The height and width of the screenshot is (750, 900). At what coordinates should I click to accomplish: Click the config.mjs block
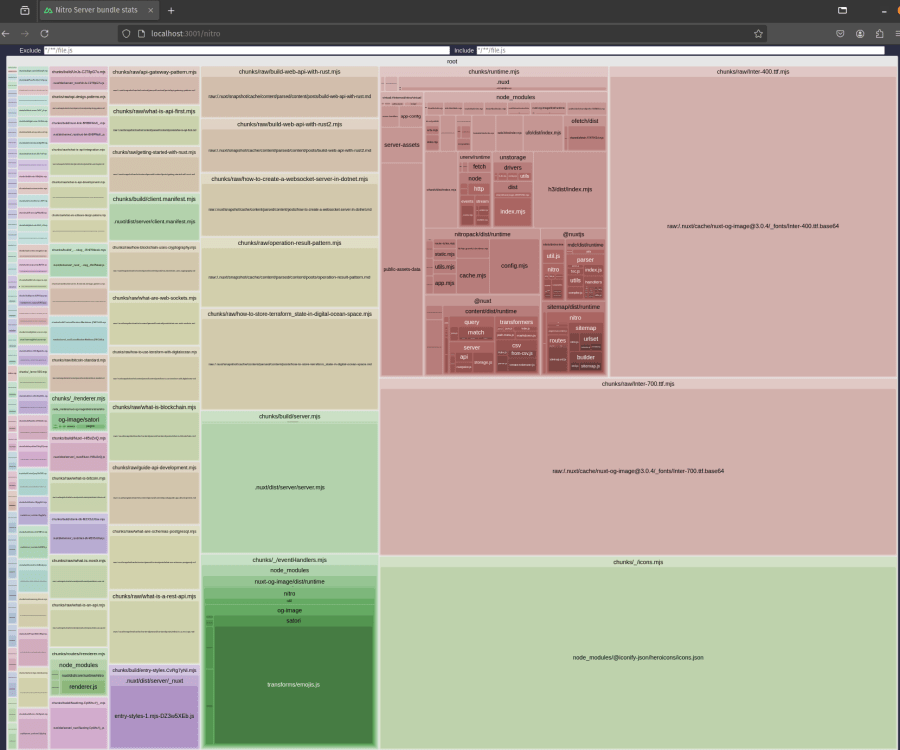(514, 266)
